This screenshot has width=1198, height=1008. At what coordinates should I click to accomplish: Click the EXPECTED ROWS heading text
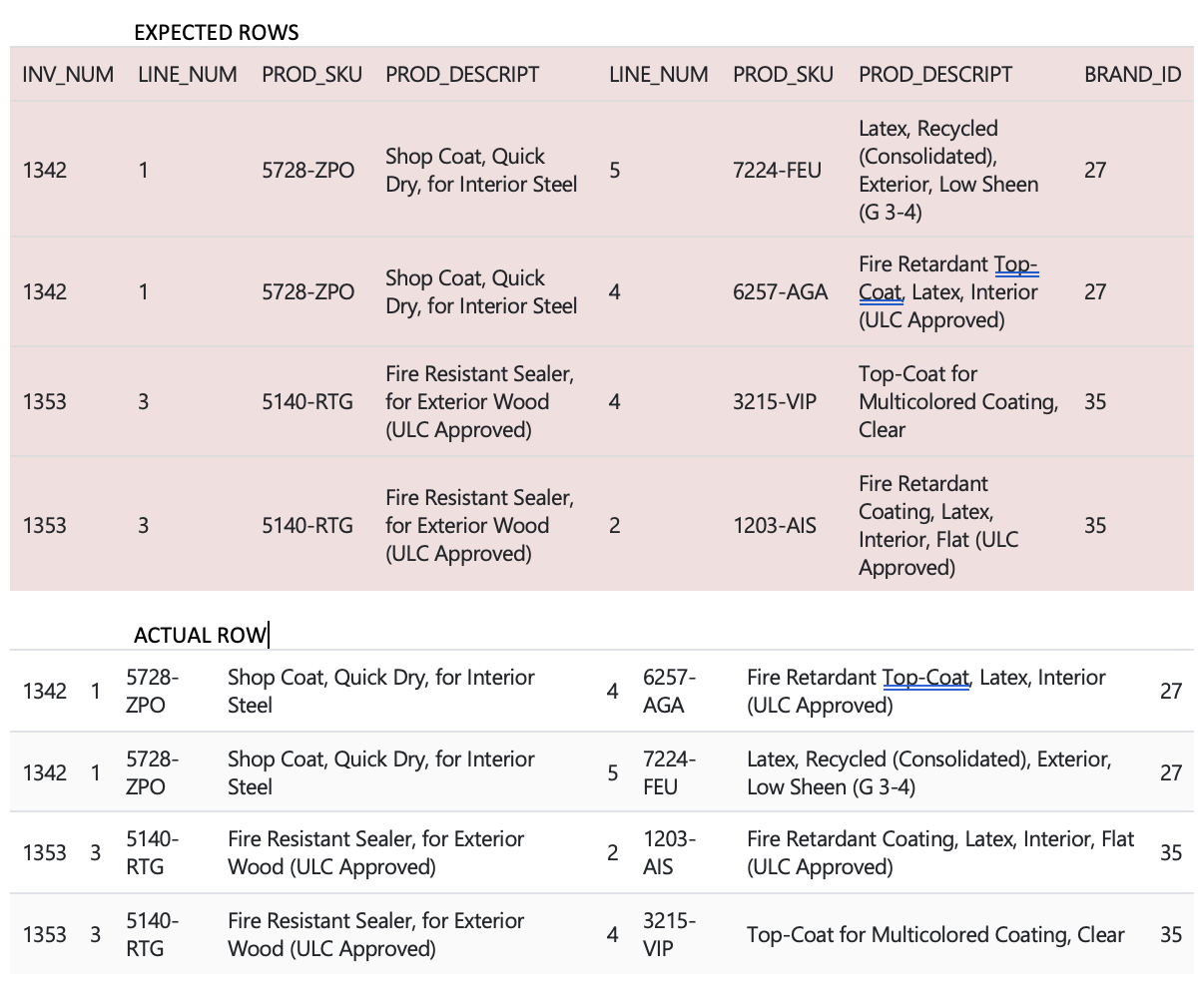click(x=217, y=32)
